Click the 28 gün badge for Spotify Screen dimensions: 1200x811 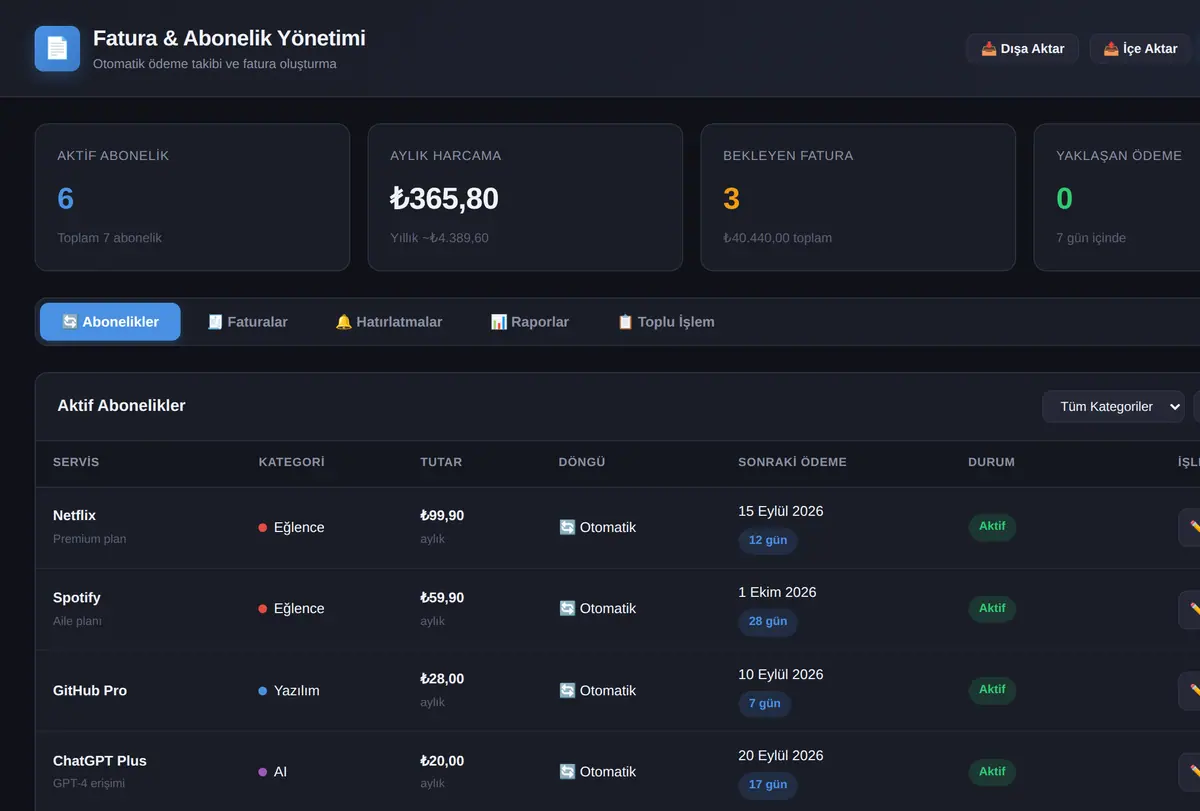pos(768,621)
